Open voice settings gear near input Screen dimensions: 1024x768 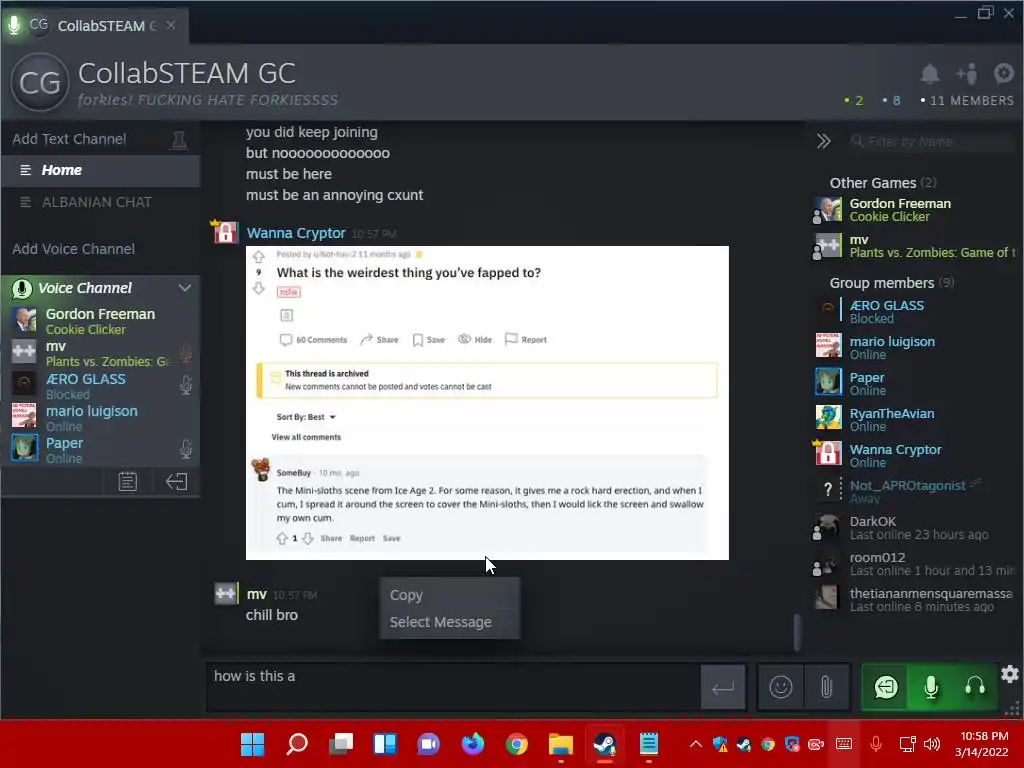coord(1010,674)
